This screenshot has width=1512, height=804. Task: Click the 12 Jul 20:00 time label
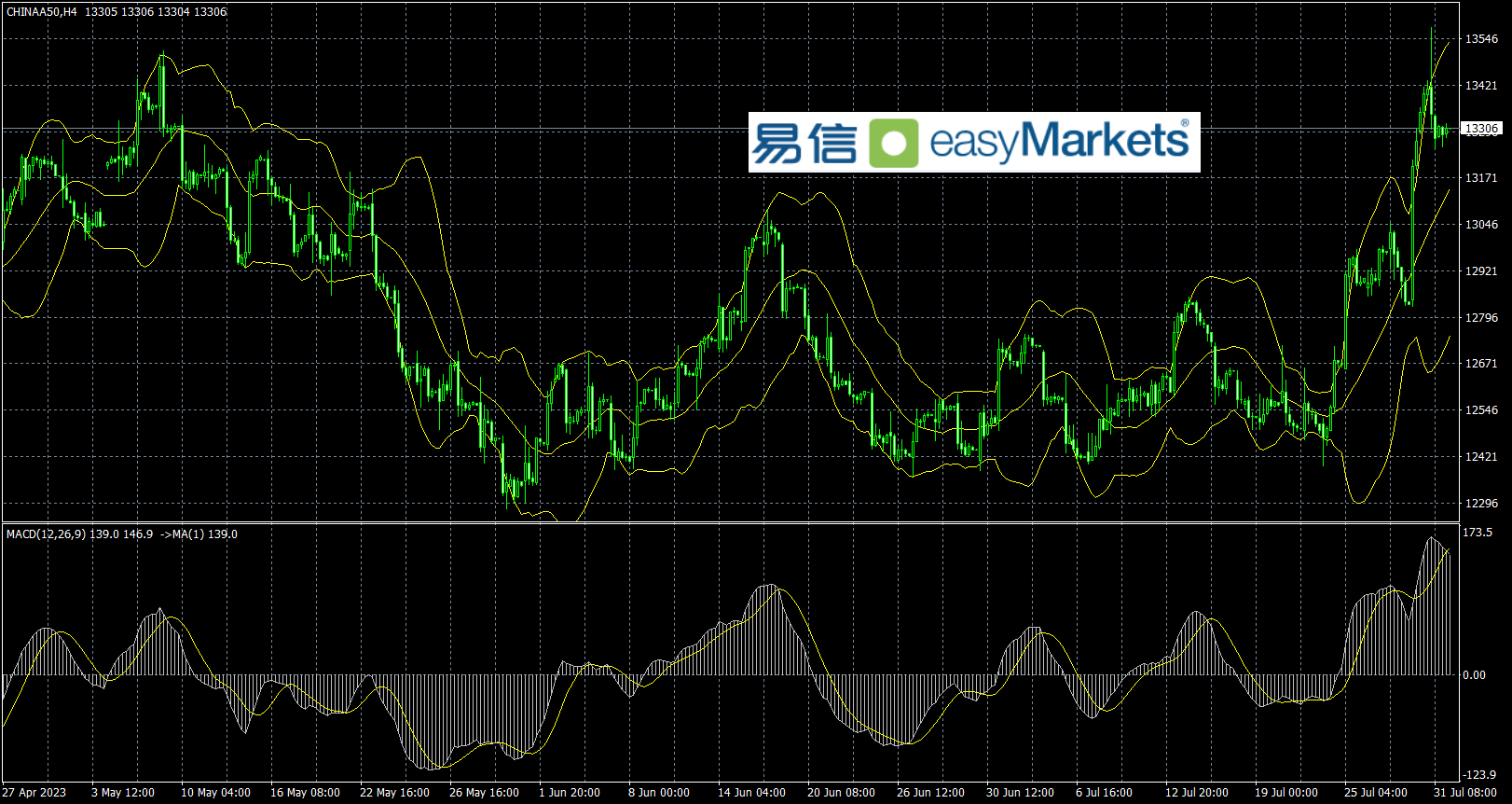(1197, 793)
